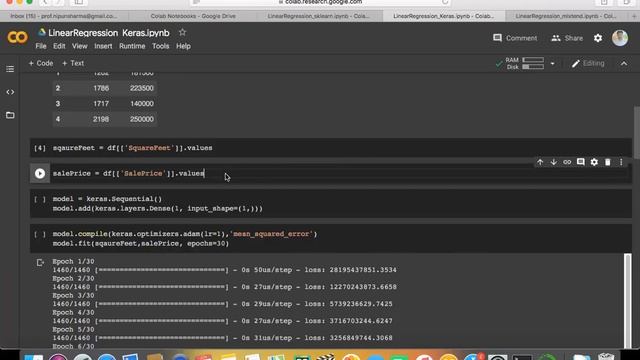Star the LinearRegression_Keras notebook
Image resolution: width=640 pixels, height=360 pixels.
[x=182, y=32]
